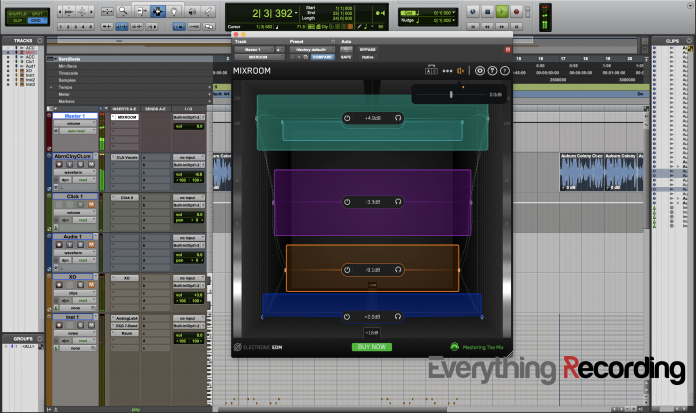Click the SAFE automation button
This screenshot has height=413, width=696.
coord(346,57)
